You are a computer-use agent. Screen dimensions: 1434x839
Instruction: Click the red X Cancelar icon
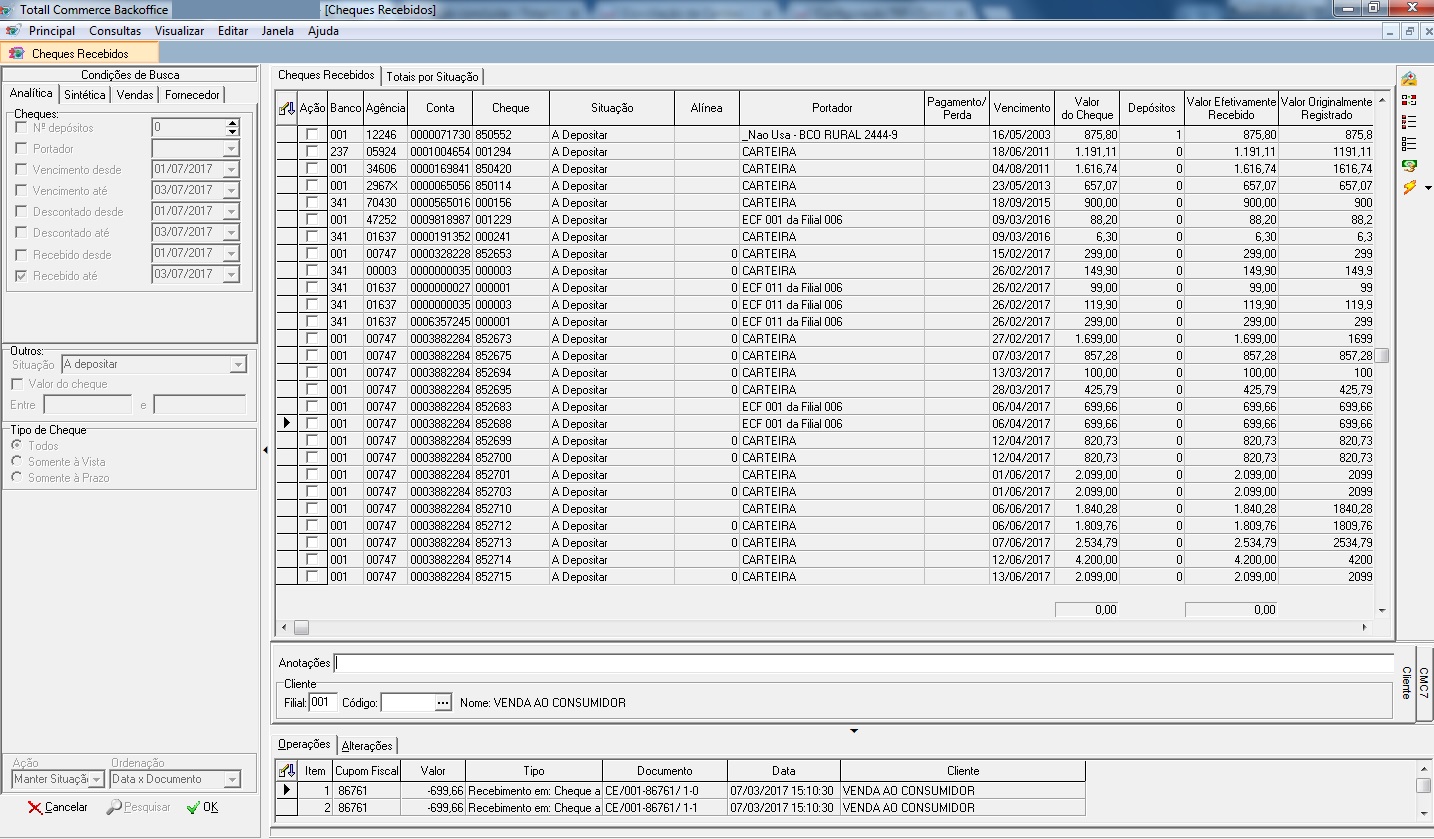click(x=35, y=807)
